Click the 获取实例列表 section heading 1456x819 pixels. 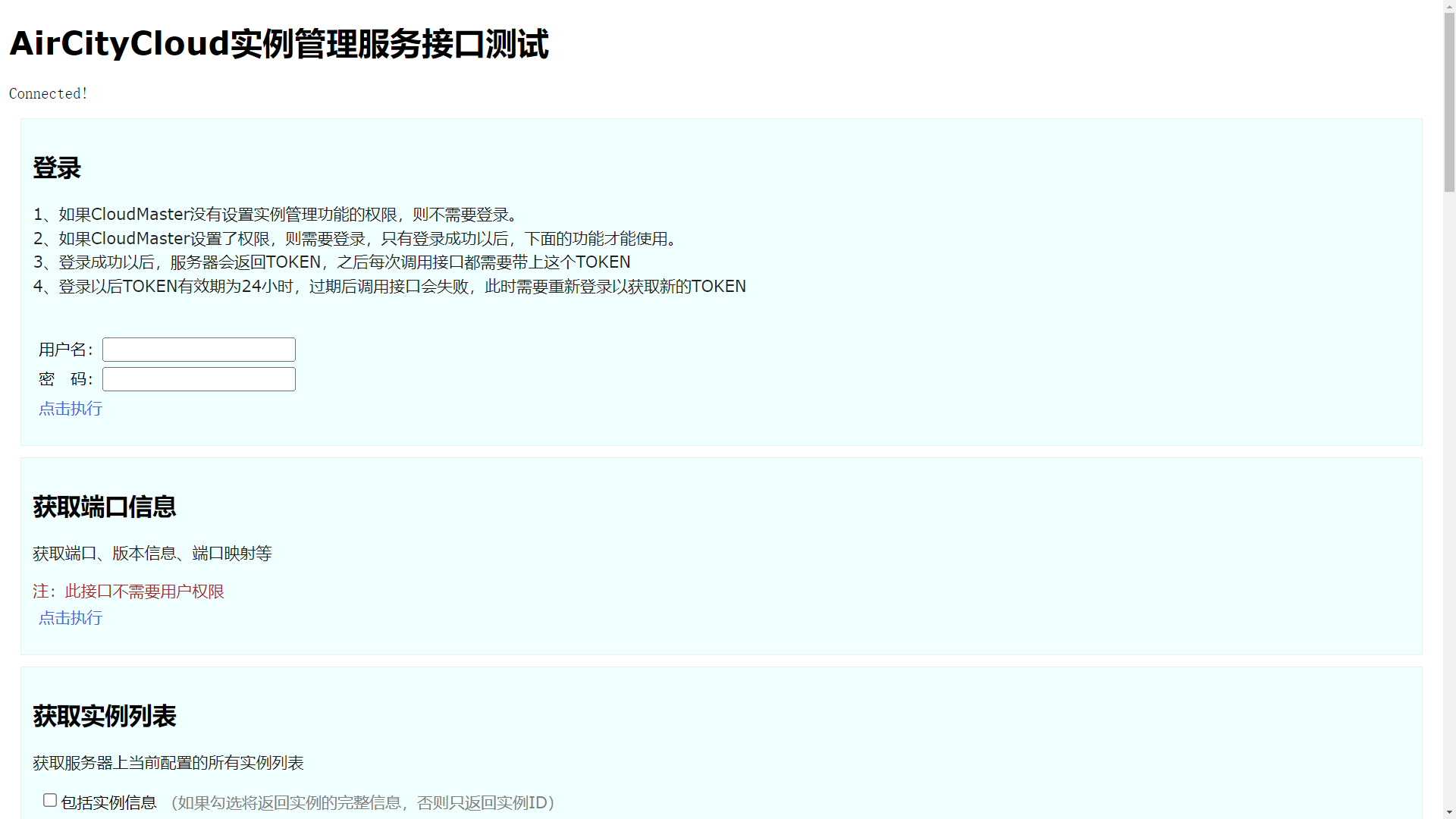(105, 716)
